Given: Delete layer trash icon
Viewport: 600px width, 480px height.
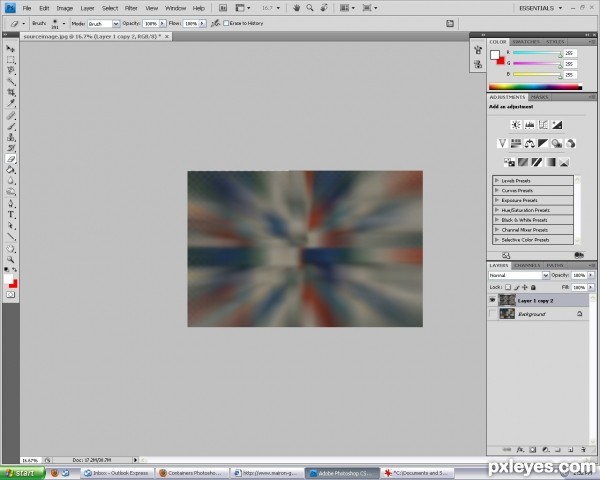Looking at the screenshot, I should point(583,450).
